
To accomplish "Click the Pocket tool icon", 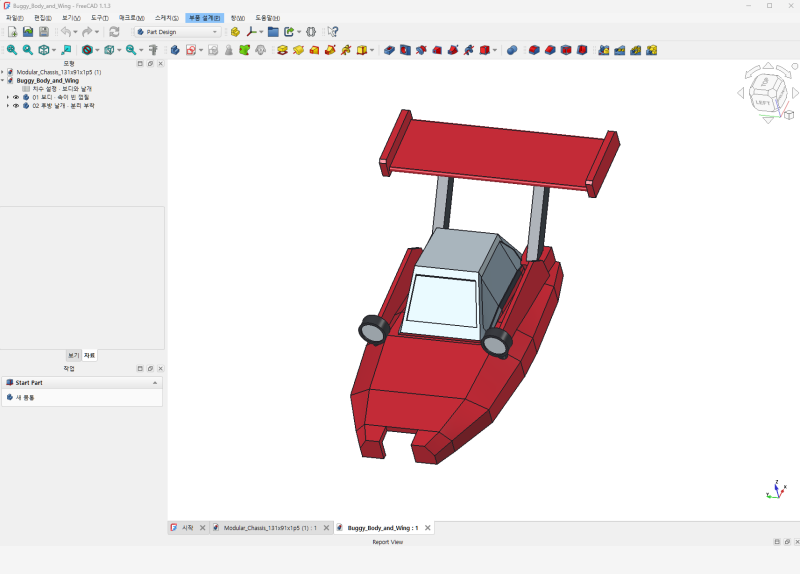I will coord(389,50).
